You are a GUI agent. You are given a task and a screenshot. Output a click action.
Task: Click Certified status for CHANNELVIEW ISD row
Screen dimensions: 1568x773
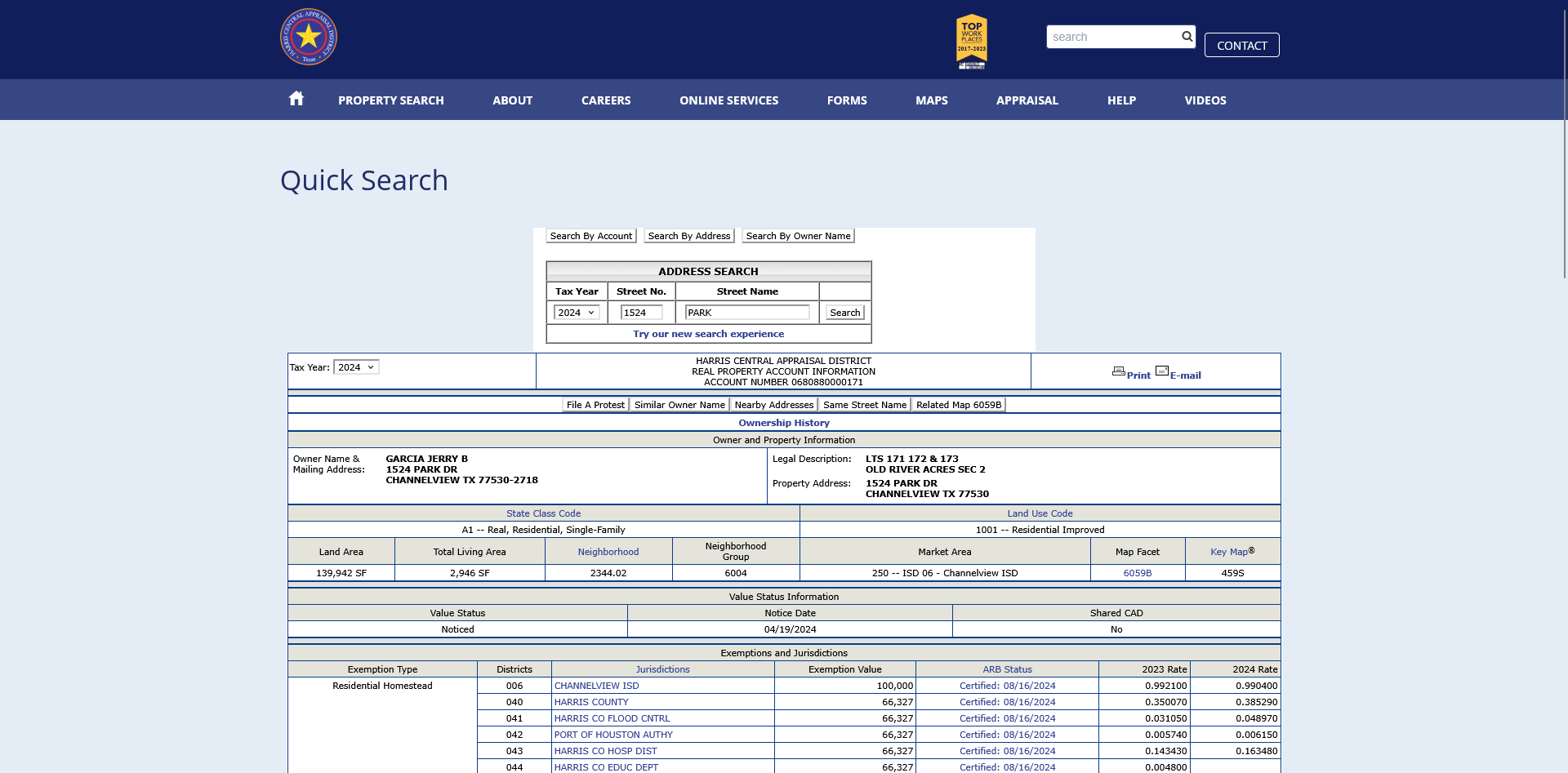1007,686
